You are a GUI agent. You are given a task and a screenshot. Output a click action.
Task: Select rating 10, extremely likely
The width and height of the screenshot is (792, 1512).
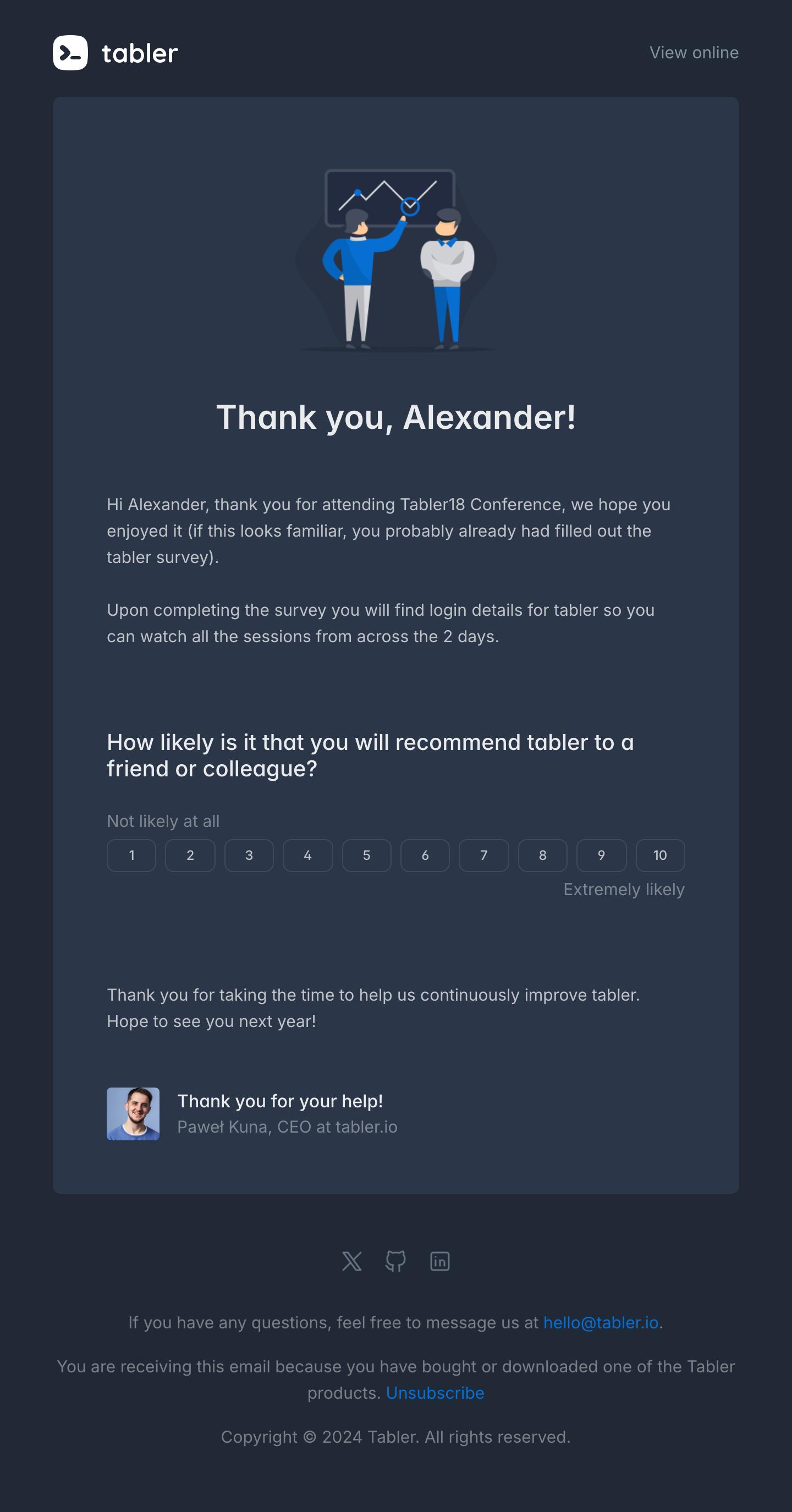point(660,855)
